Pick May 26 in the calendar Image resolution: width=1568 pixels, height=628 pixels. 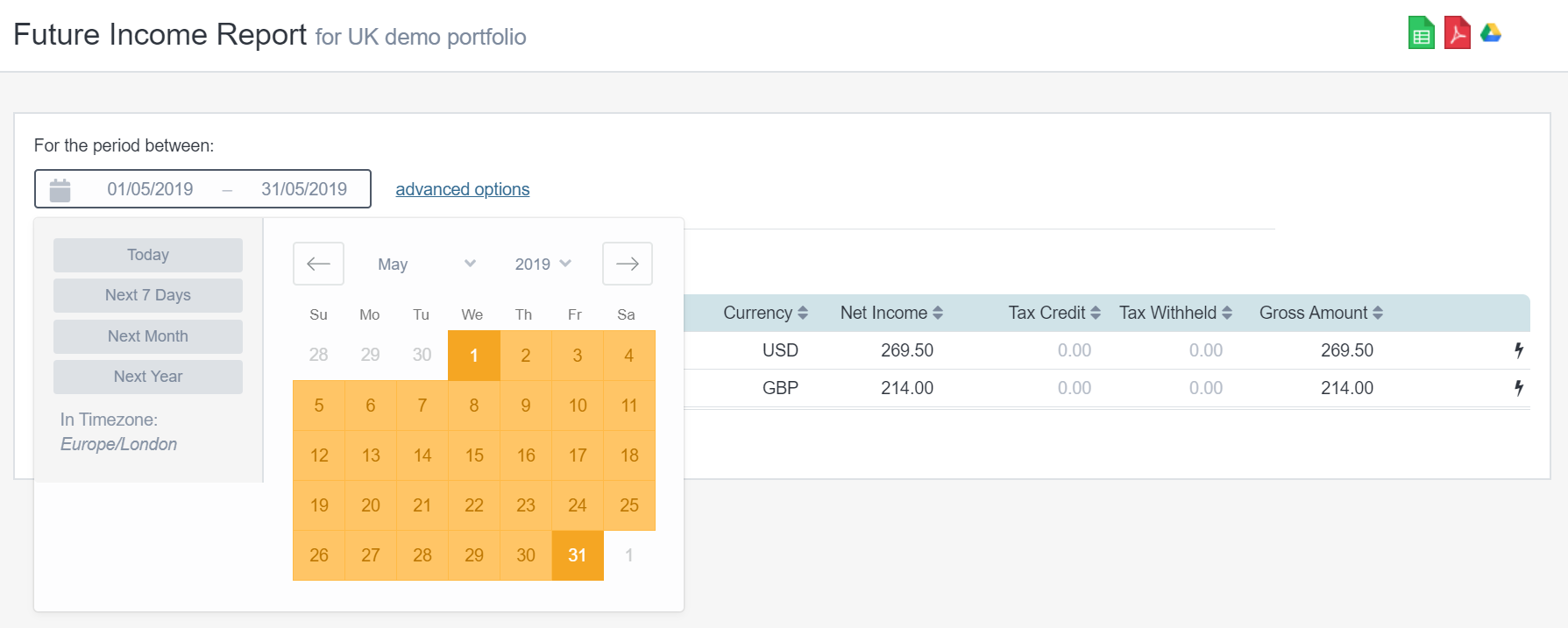(x=319, y=555)
